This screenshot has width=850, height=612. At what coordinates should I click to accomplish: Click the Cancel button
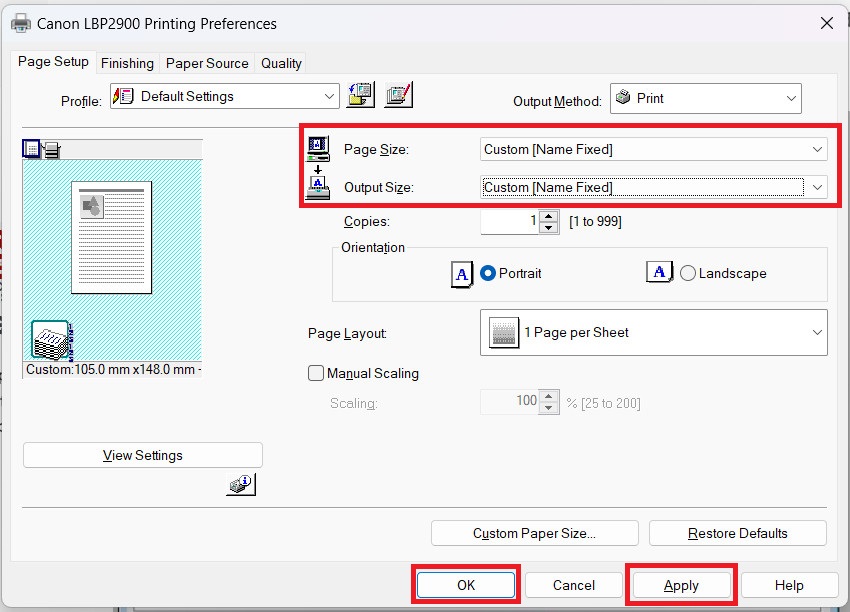point(574,585)
